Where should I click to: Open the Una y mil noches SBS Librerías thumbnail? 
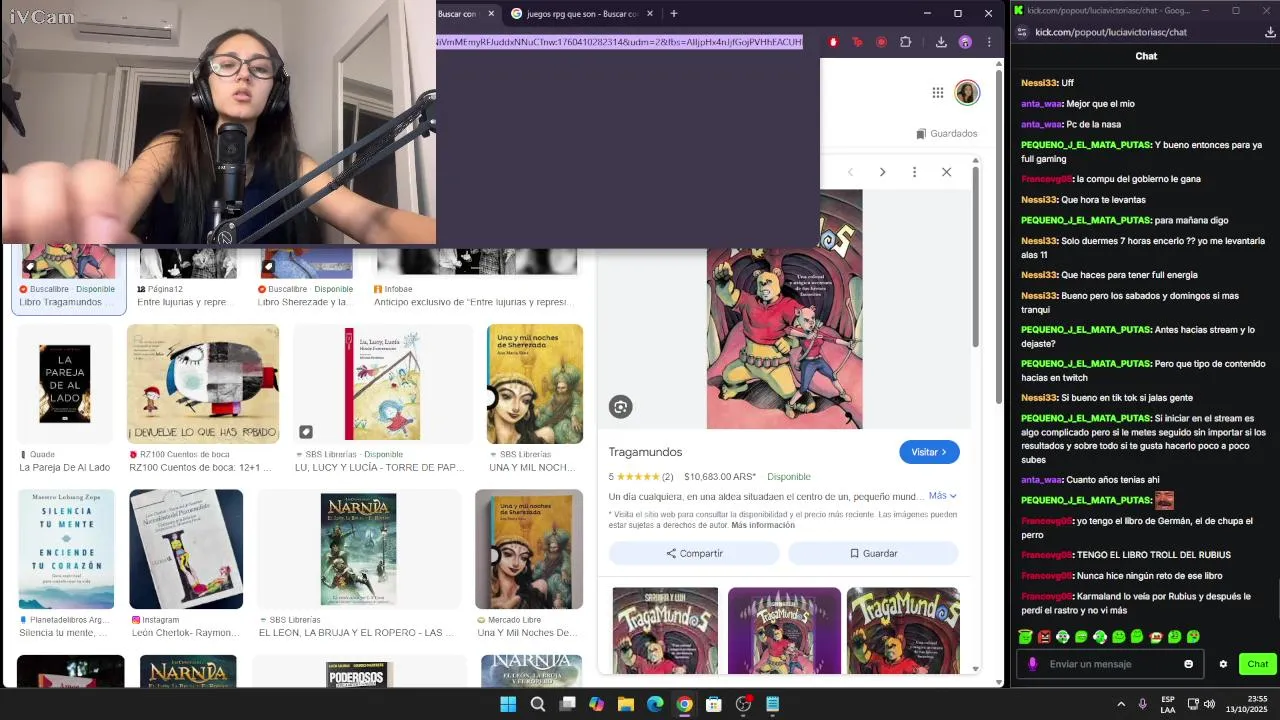coord(535,384)
